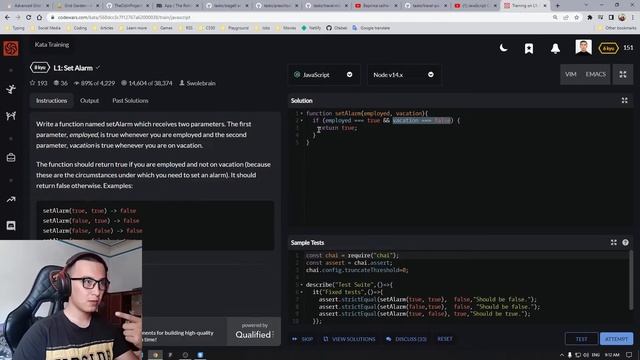Screen dimensions: 640x360
Task: Submit with the ATTEMPT button
Action: click(x=616, y=339)
